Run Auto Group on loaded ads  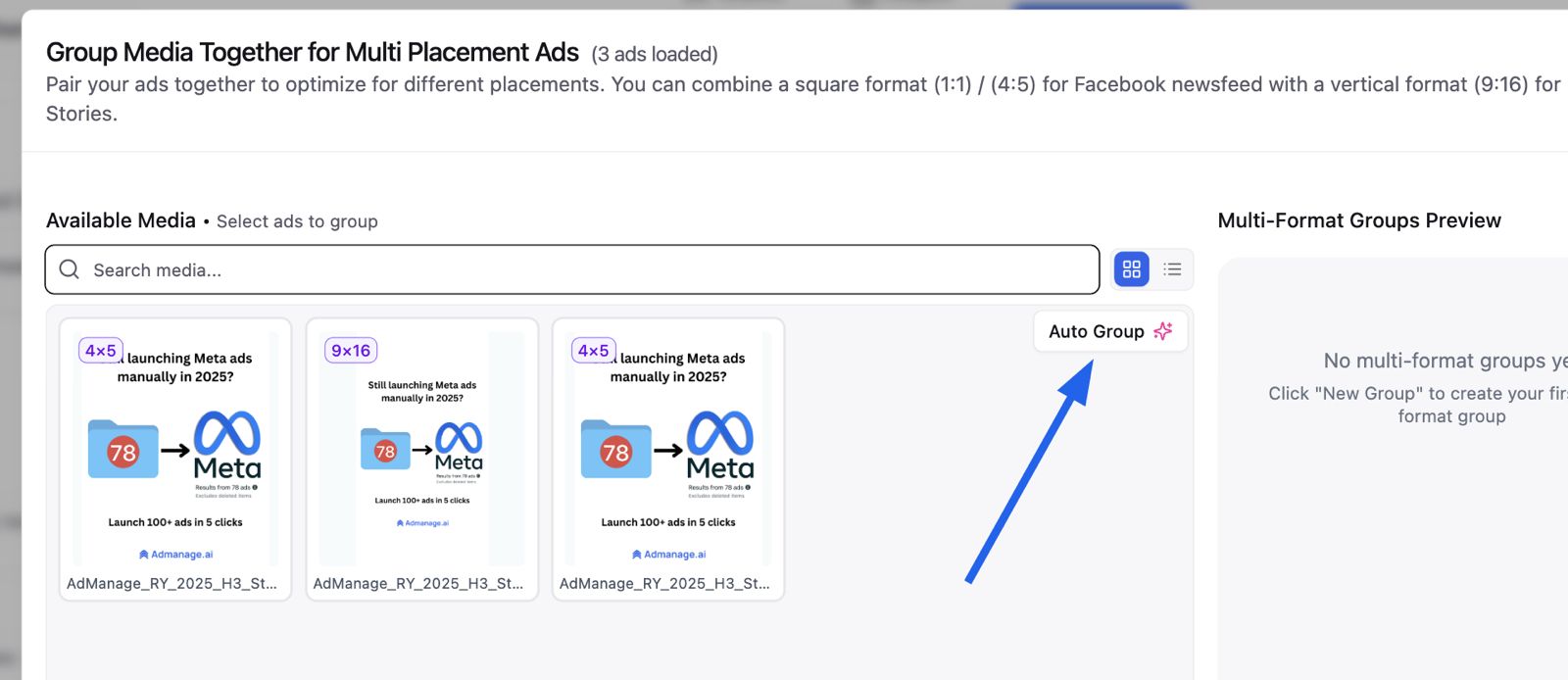point(1110,331)
